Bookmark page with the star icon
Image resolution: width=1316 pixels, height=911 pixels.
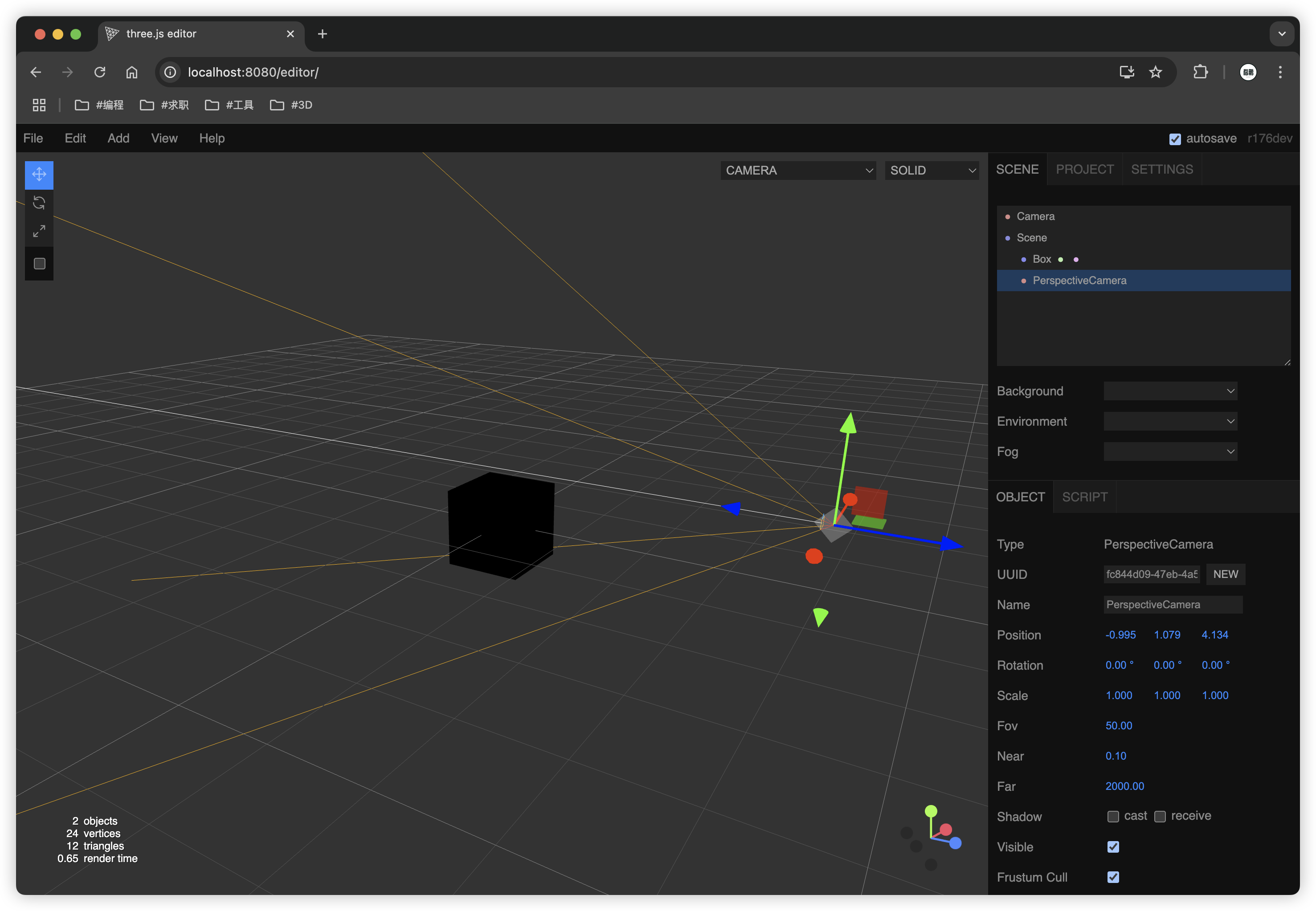(1156, 72)
